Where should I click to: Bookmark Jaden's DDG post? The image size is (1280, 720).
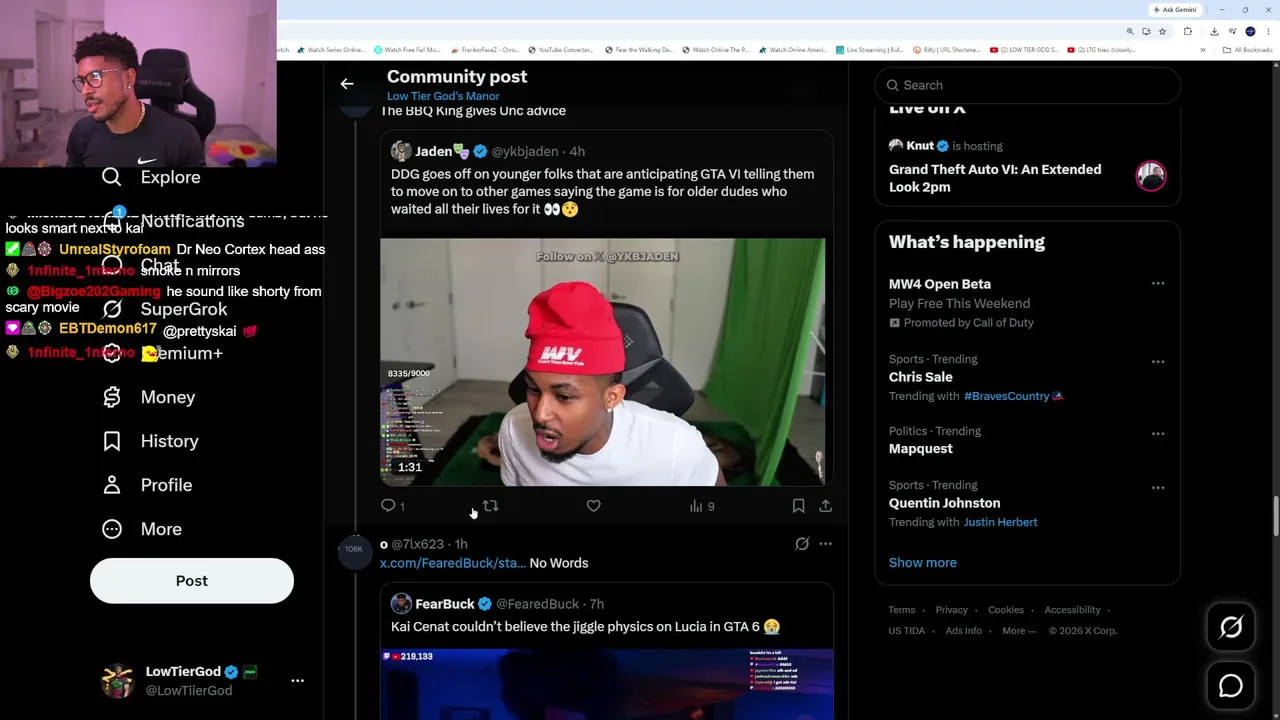(798, 506)
